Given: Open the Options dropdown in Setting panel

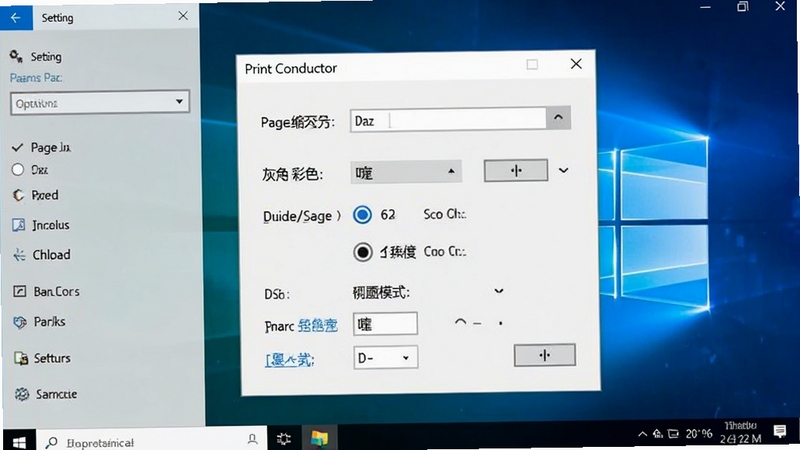Looking at the screenshot, I should [x=99, y=103].
